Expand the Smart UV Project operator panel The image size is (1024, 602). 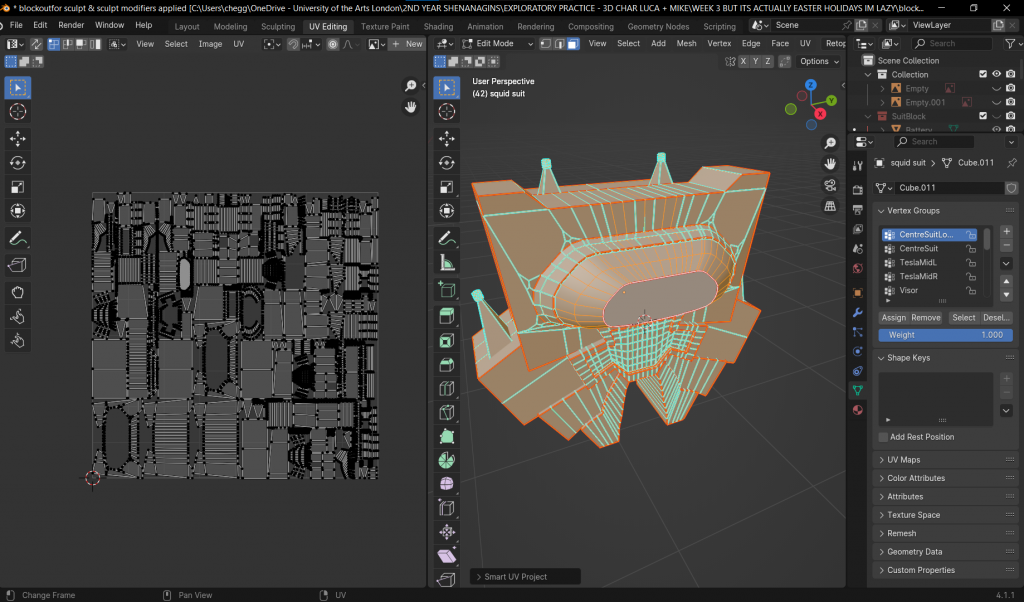coord(479,577)
